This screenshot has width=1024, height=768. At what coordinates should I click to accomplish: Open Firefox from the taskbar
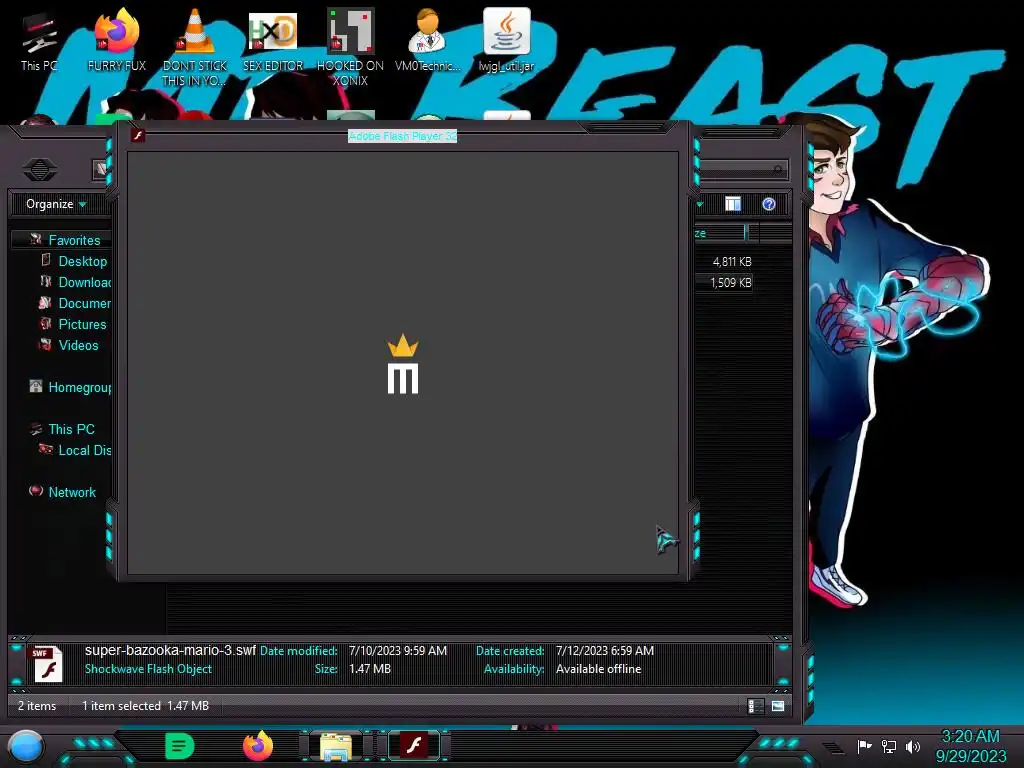click(x=258, y=746)
